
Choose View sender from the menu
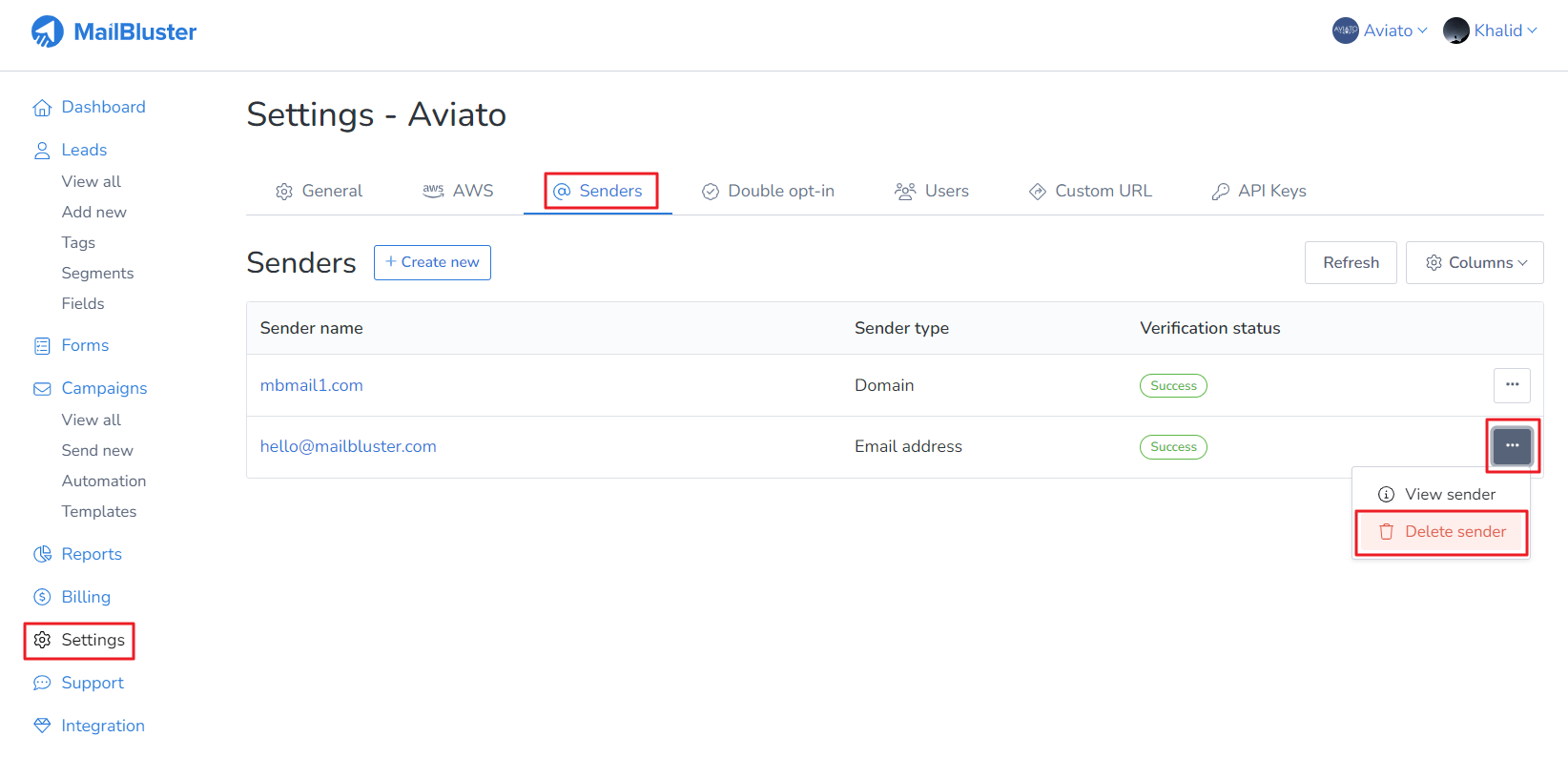[x=1440, y=495]
